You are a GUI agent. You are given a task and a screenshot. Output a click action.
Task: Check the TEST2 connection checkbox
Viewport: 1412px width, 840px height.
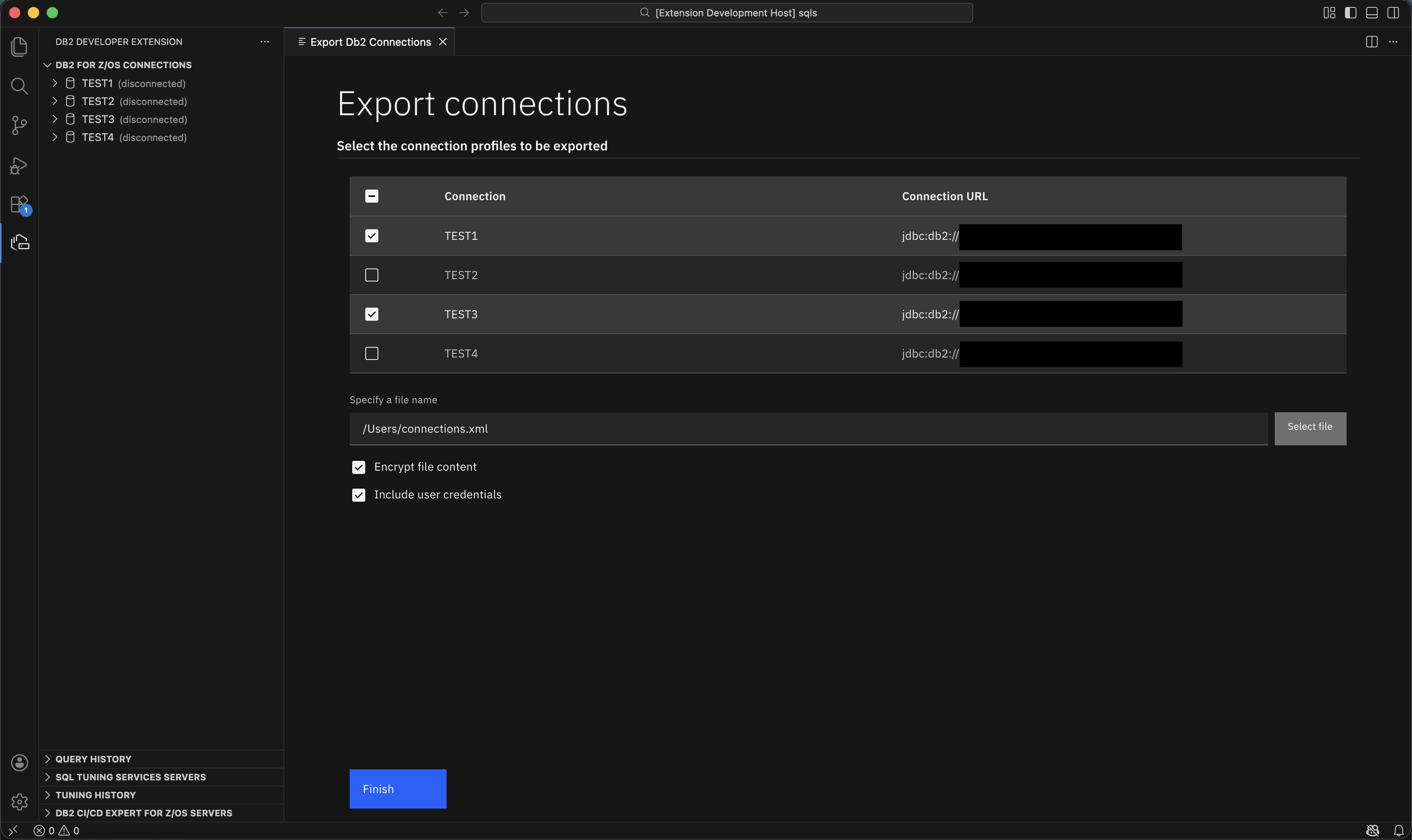[372, 275]
